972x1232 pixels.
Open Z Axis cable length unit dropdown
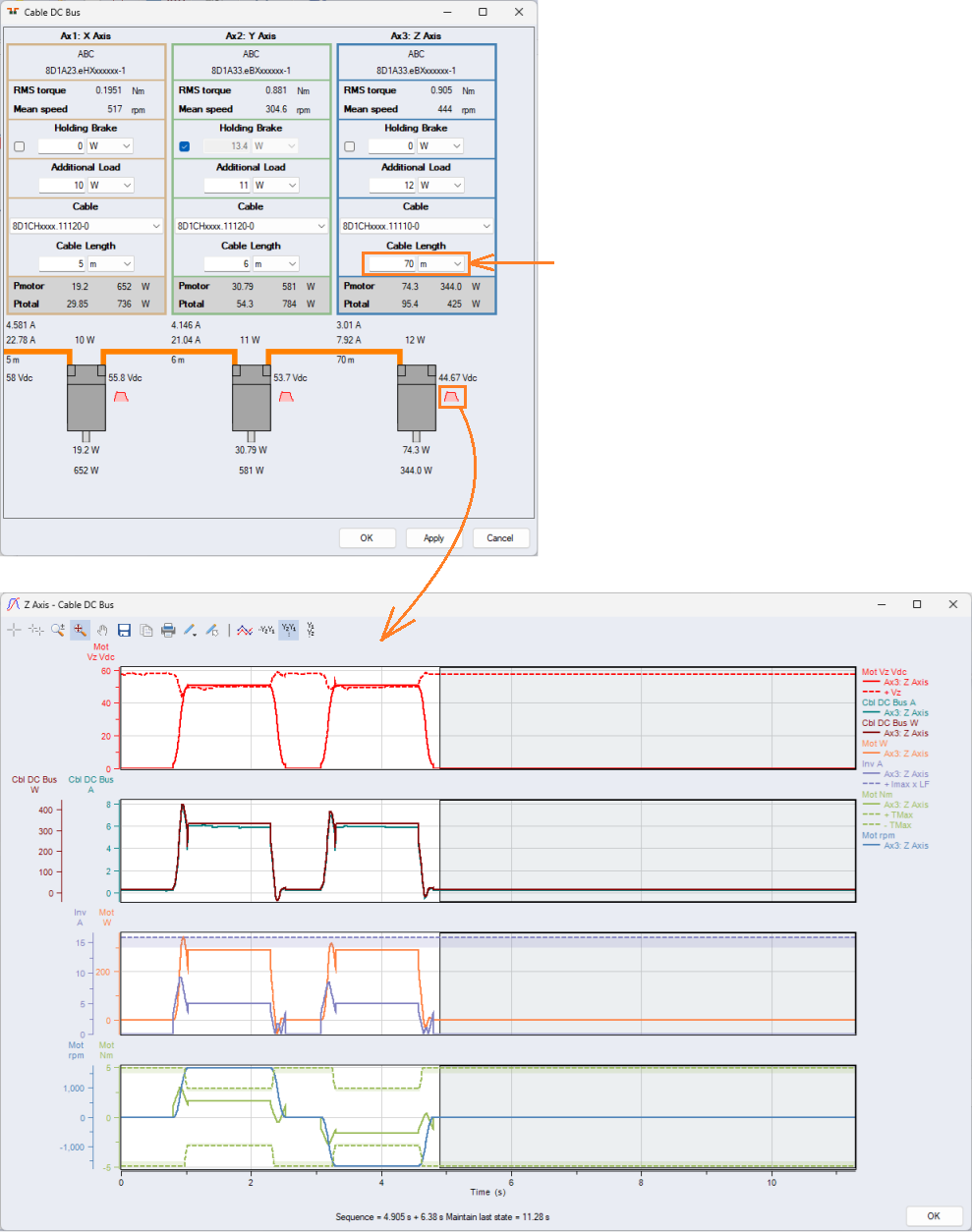(x=457, y=264)
